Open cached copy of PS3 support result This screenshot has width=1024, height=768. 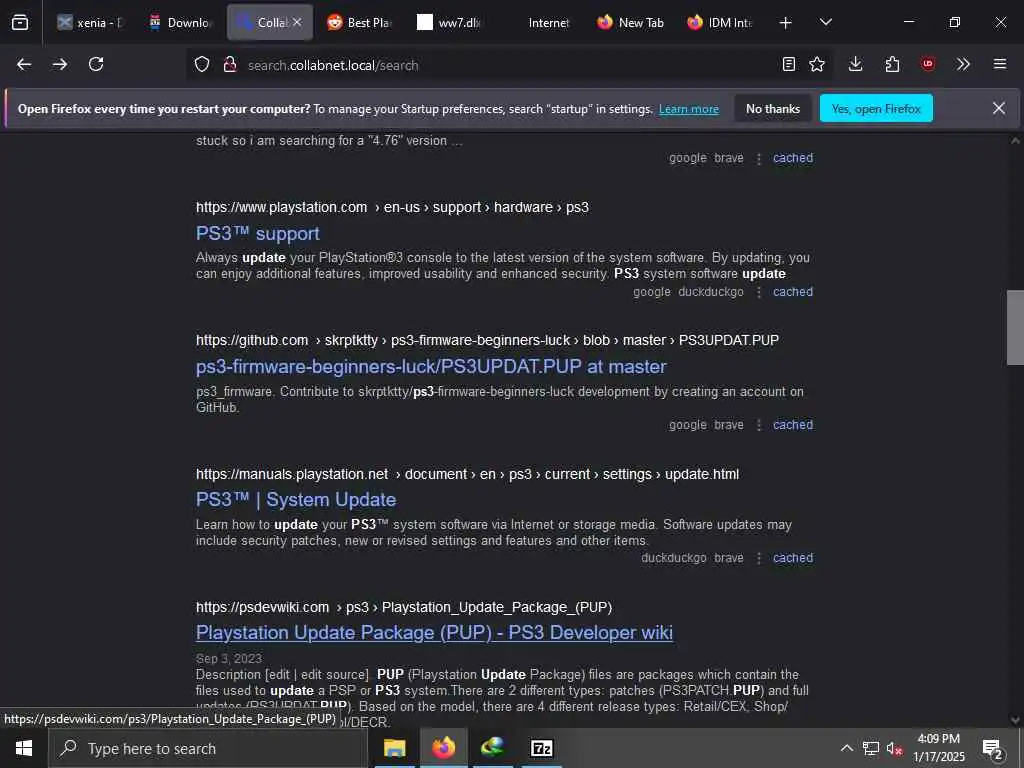(x=793, y=292)
